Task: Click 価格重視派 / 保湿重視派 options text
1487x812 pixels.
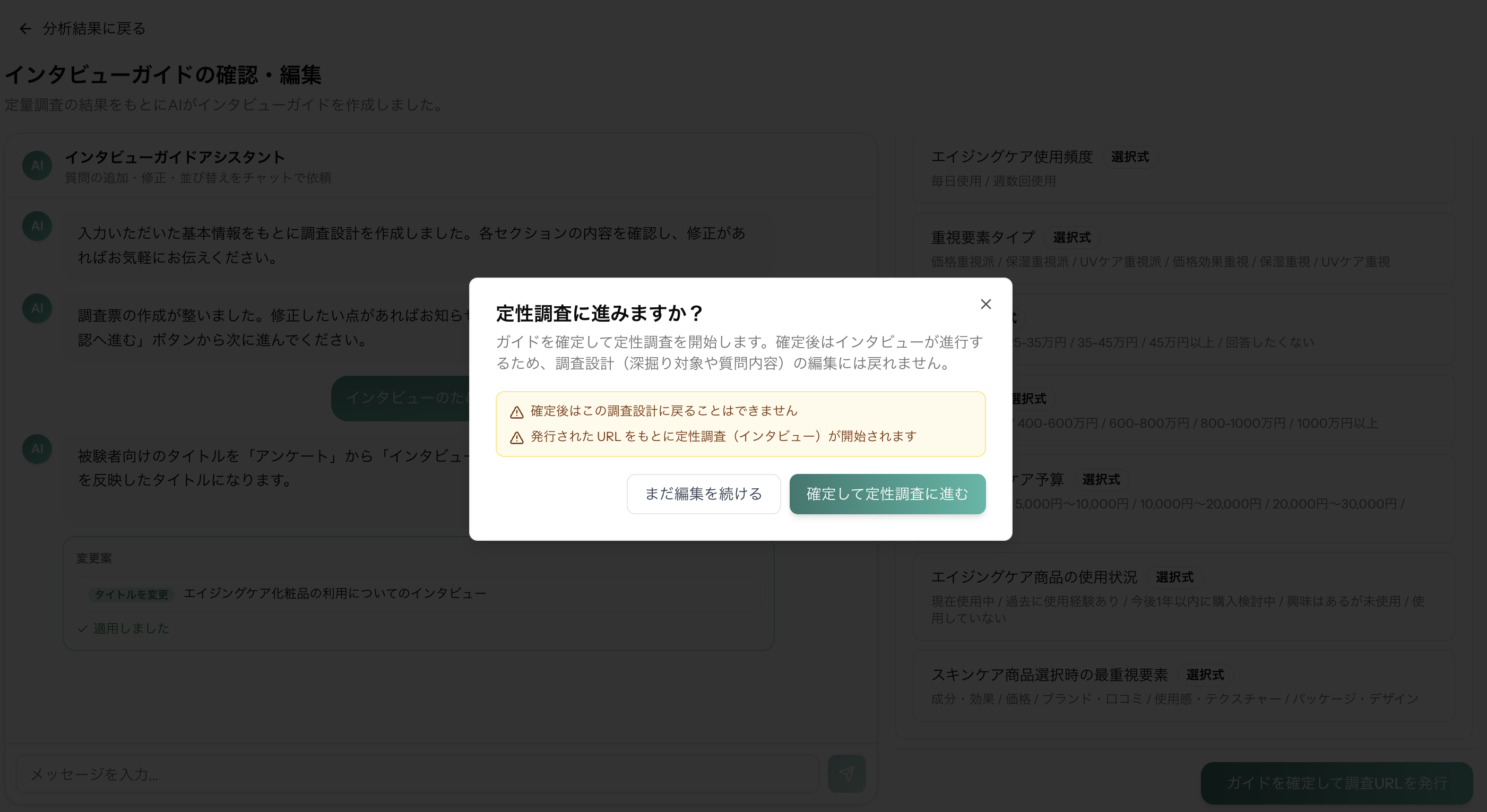Action: click(1160, 262)
